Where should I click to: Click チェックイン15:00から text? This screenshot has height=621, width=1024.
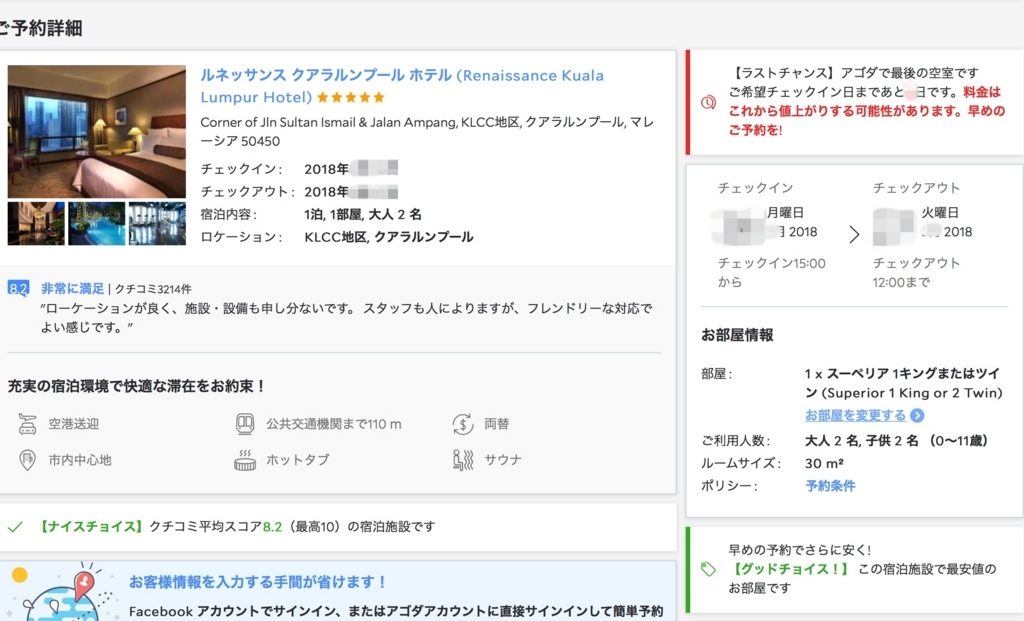coord(771,272)
